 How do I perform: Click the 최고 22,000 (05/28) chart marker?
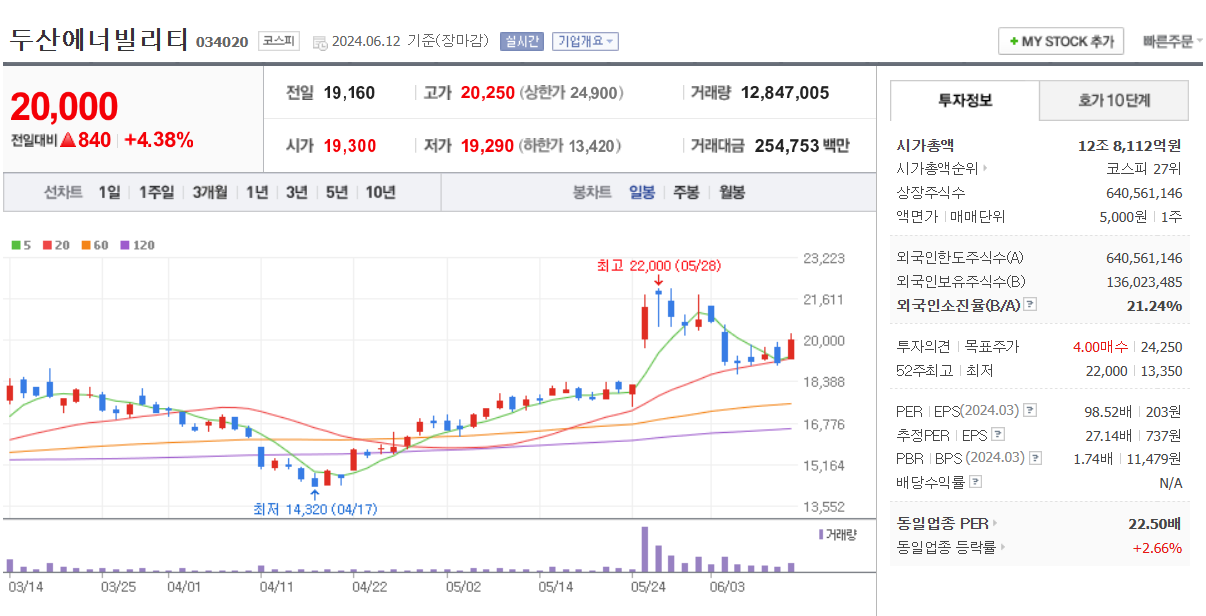click(658, 265)
